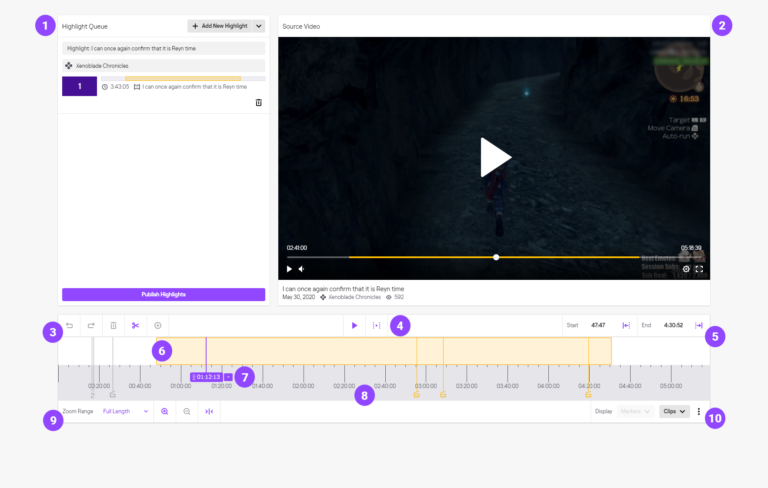This screenshot has width=768, height=488.
Task: Click the fit-to-selection zoom icon
Action: [209, 412]
